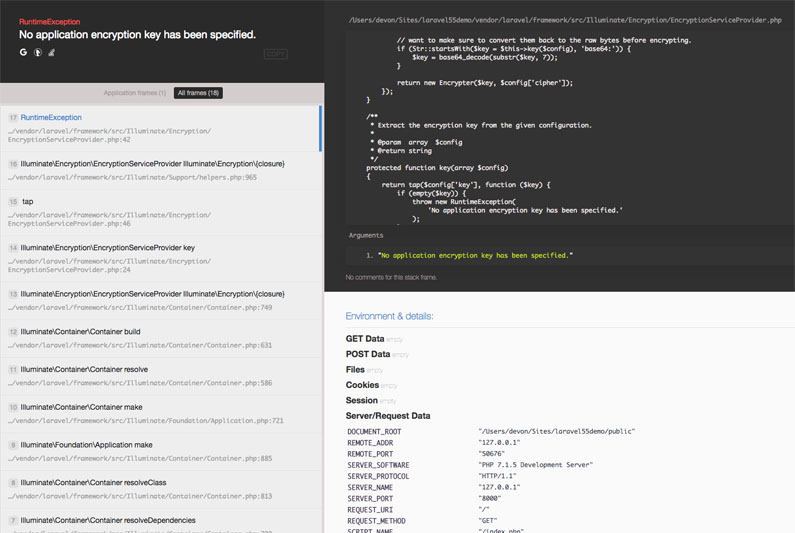This screenshot has height=533, width=795.
Task: Click the SERVER_PORT value "8000"
Action: [x=489, y=499]
